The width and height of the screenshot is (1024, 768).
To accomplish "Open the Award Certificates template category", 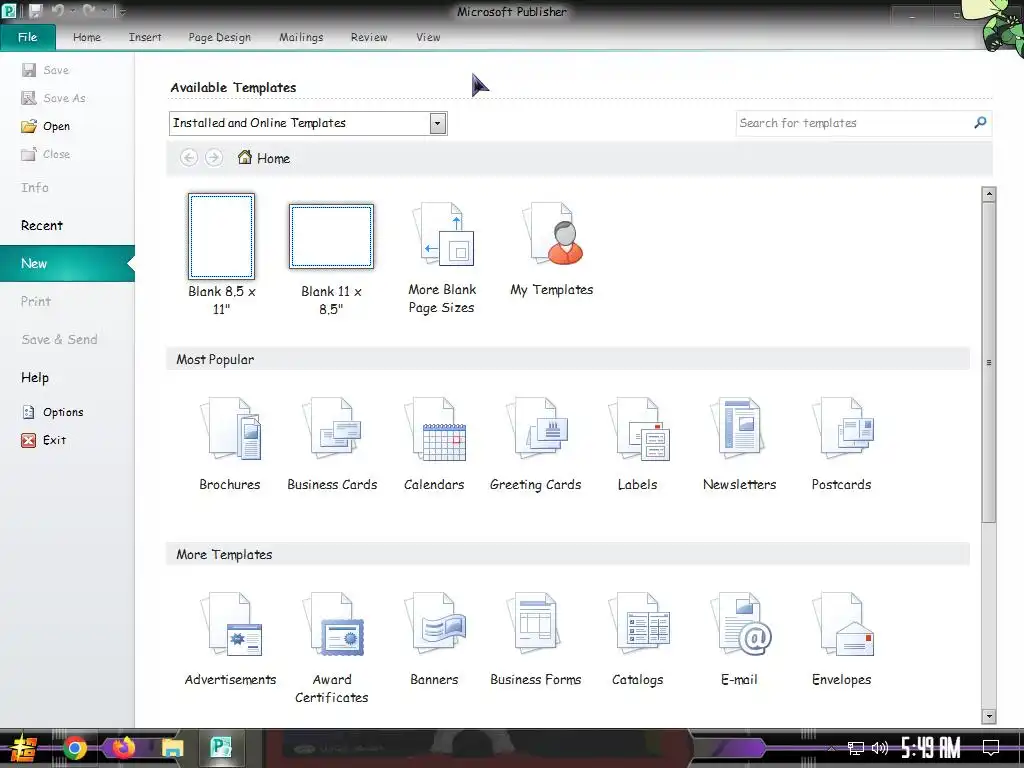I will [x=332, y=648].
